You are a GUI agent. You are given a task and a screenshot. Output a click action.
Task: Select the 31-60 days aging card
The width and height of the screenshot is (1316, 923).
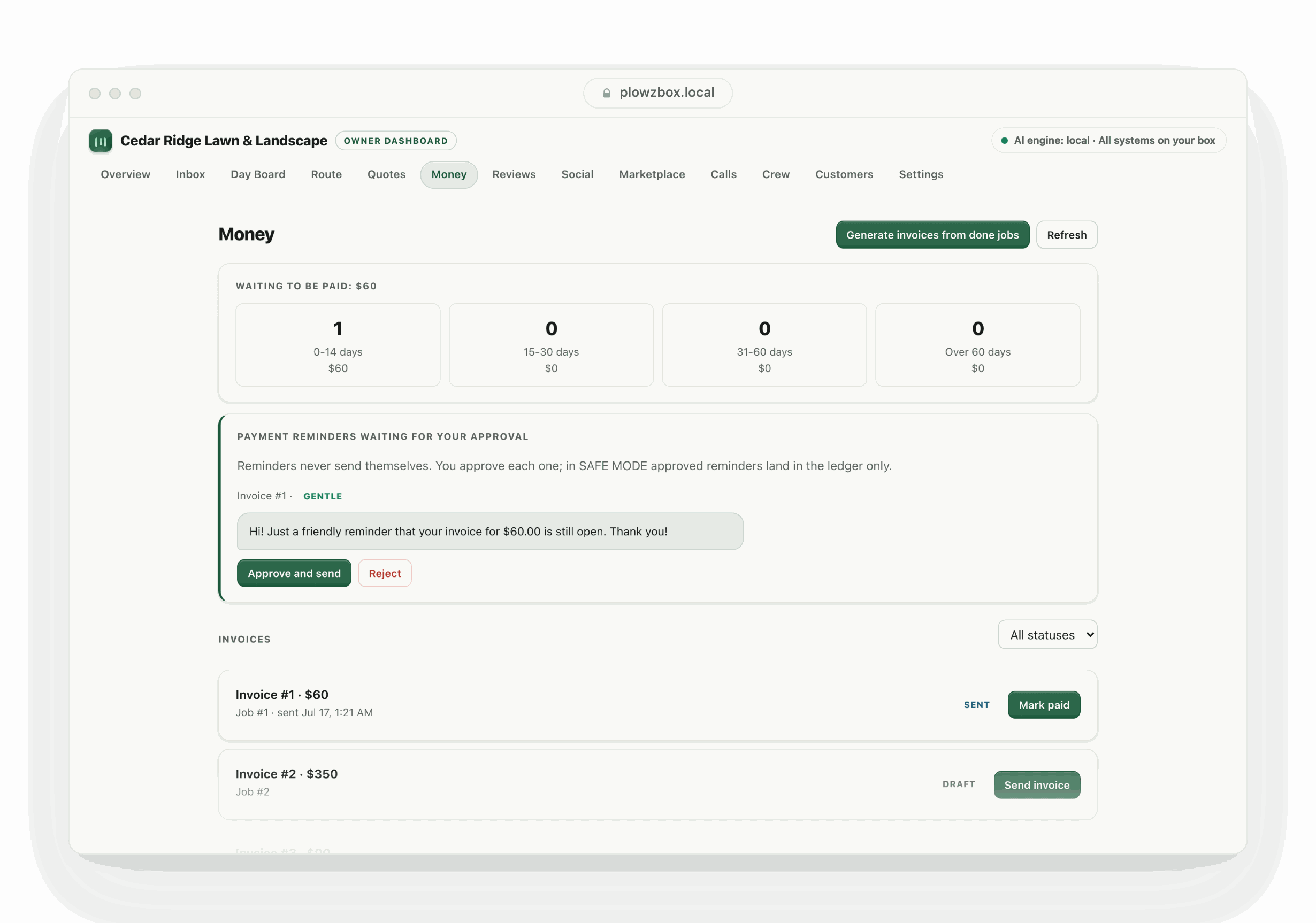(764, 345)
